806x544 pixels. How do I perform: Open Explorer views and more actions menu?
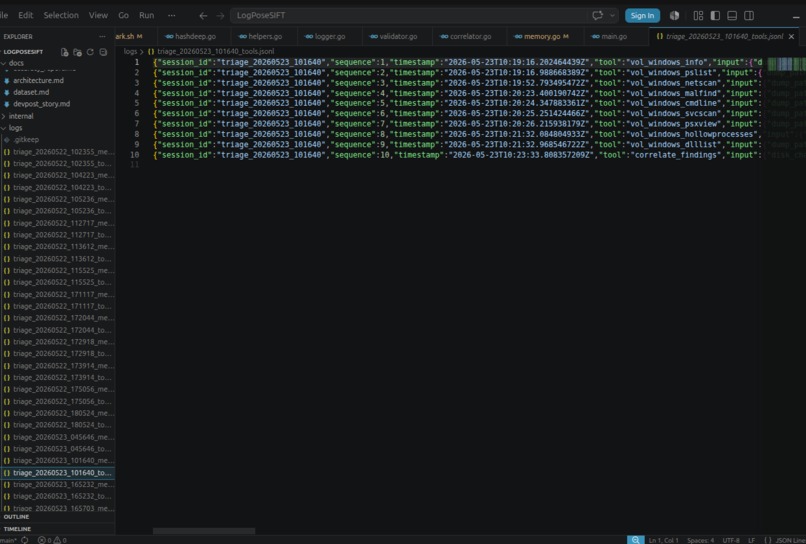[102, 37]
